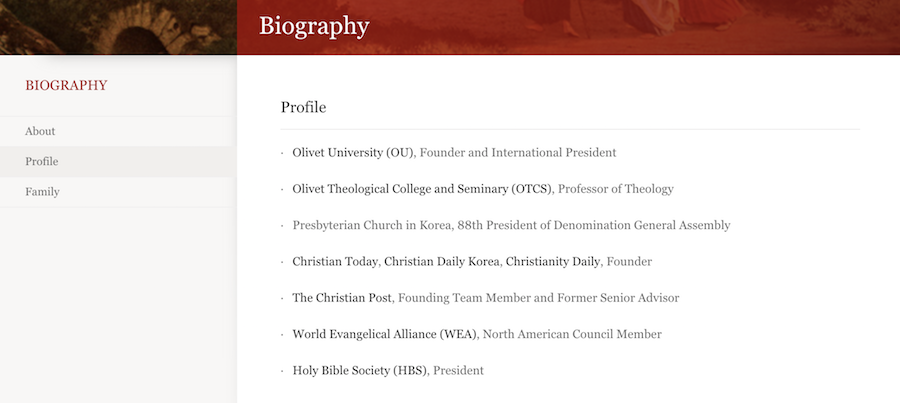Visit the Holy Bible Society (HBS) link
This screenshot has height=403, width=900.
(360, 370)
